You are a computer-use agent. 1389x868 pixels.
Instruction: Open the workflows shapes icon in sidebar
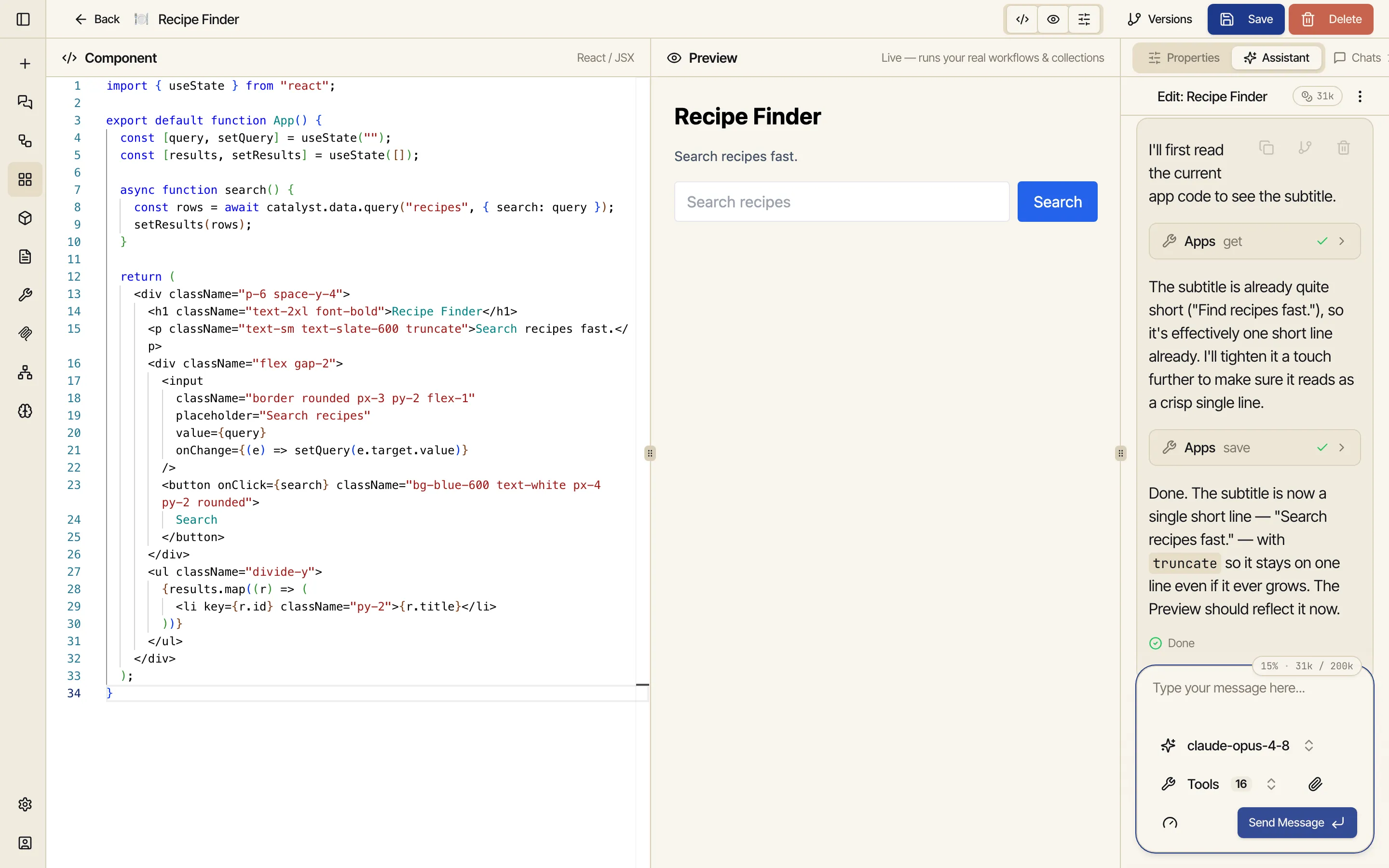click(x=25, y=141)
